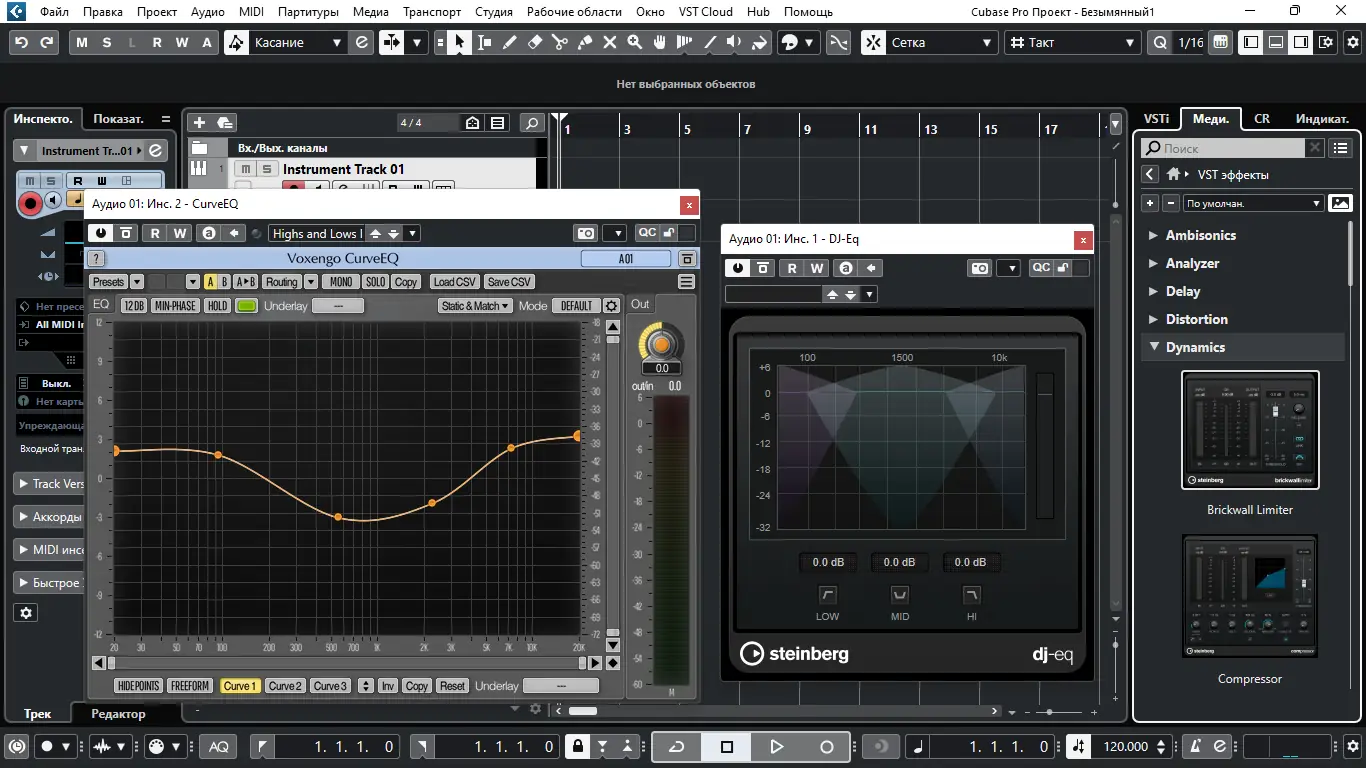Click the DJ-Eq MID band kill icon
Viewport: 1366px width, 768px height.
tap(900, 596)
